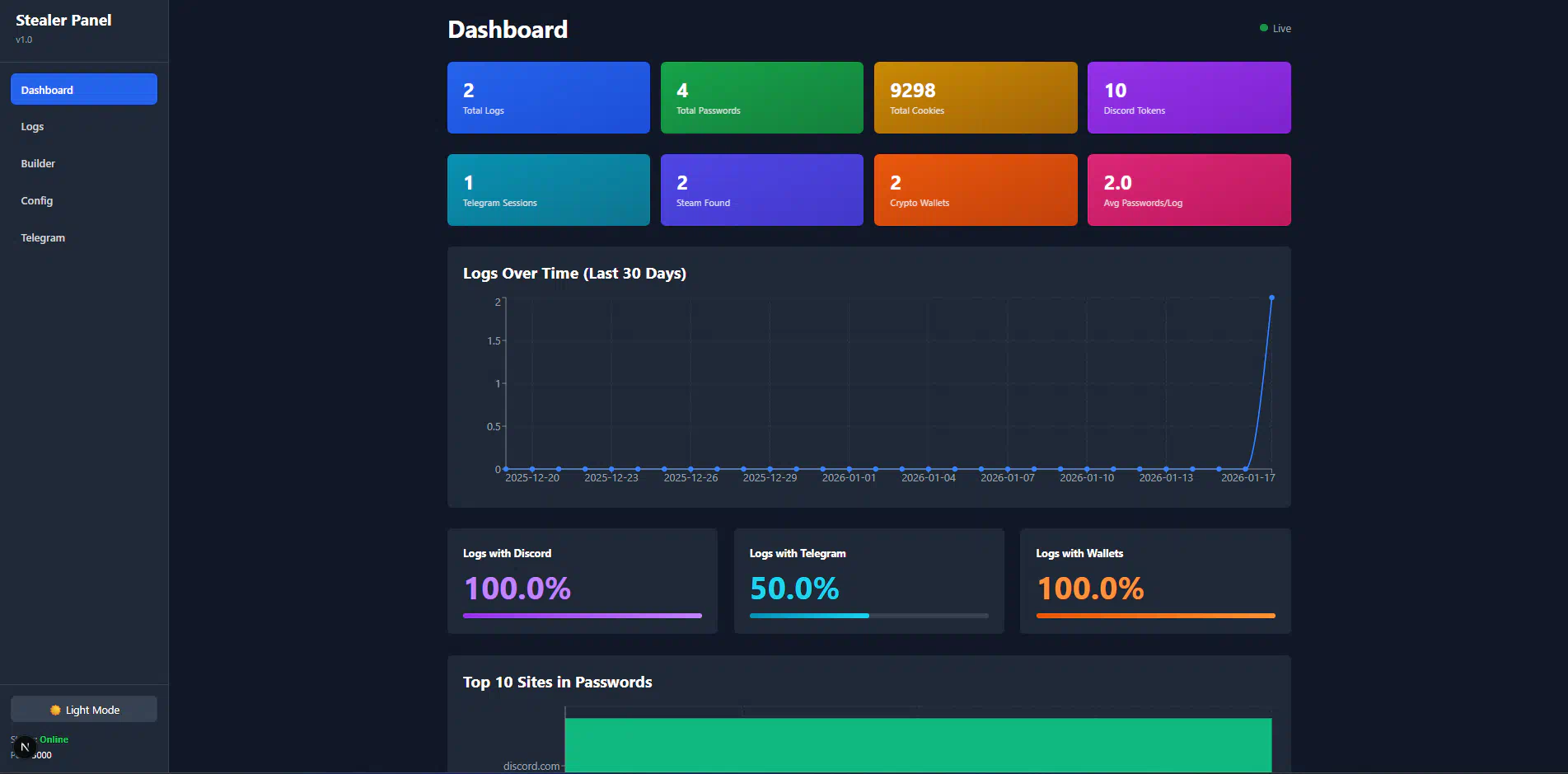Click the Next.js dev tools N icon
The image size is (1568, 774).
click(x=25, y=747)
